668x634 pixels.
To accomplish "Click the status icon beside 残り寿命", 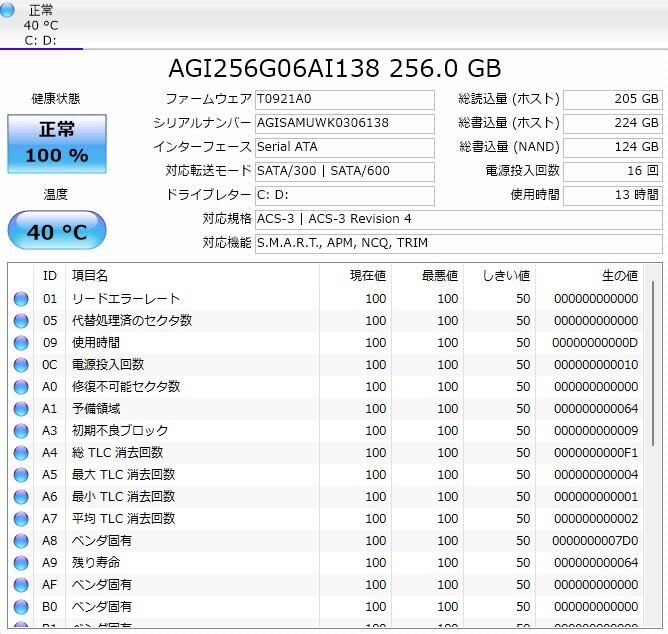I will point(21,563).
